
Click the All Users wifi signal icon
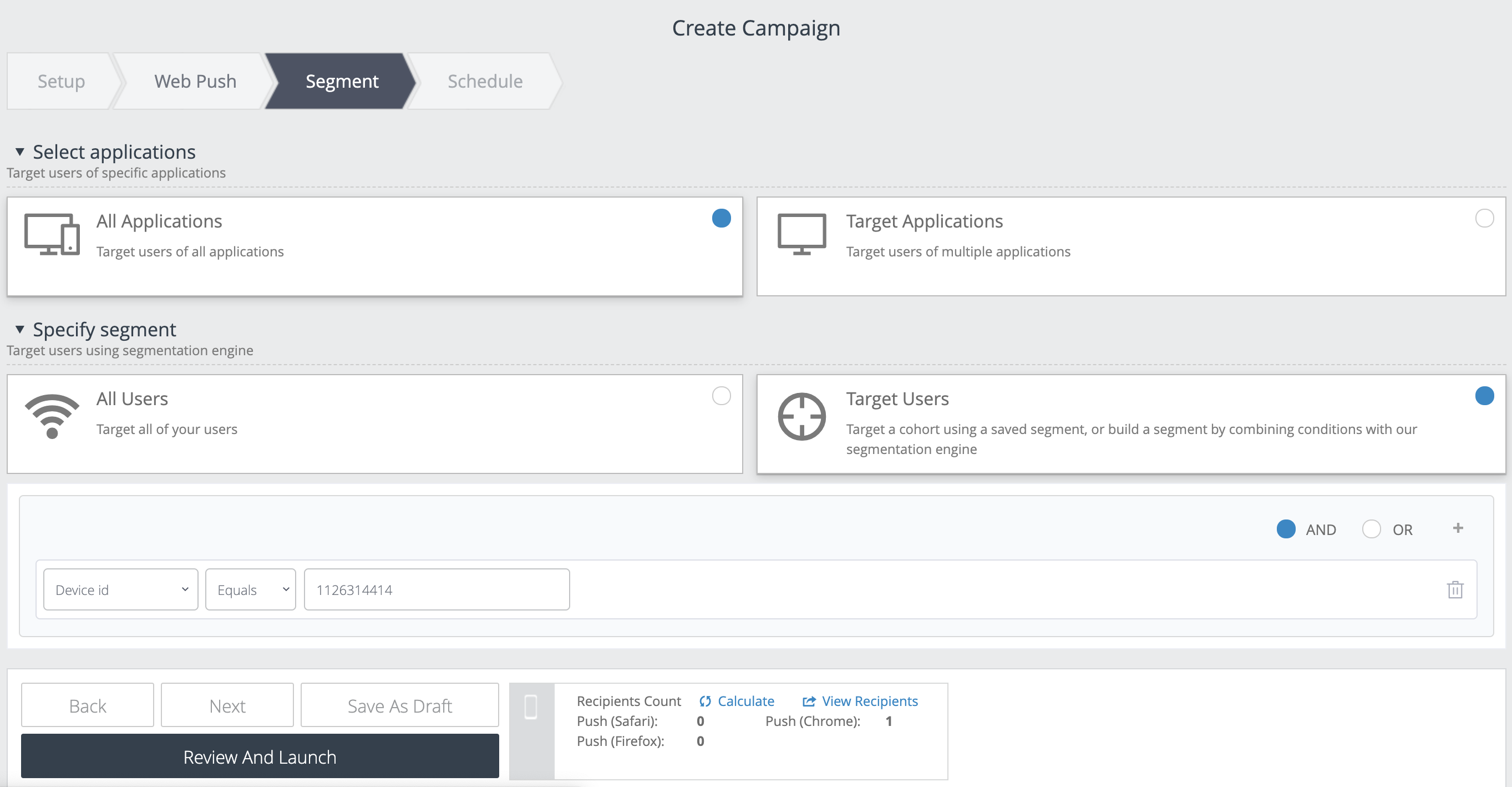click(x=52, y=416)
